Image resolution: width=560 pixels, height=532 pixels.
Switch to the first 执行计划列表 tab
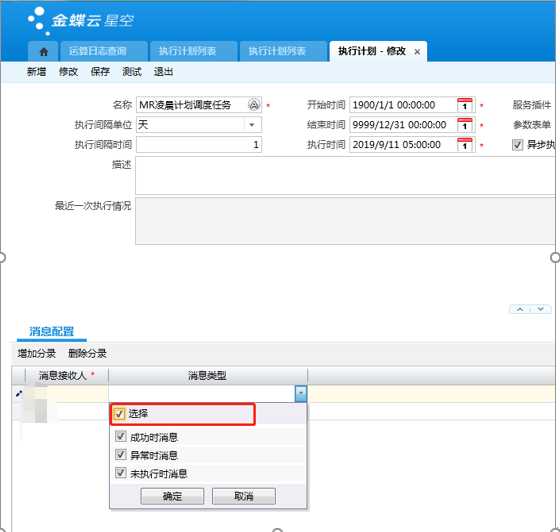click(x=194, y=51)
